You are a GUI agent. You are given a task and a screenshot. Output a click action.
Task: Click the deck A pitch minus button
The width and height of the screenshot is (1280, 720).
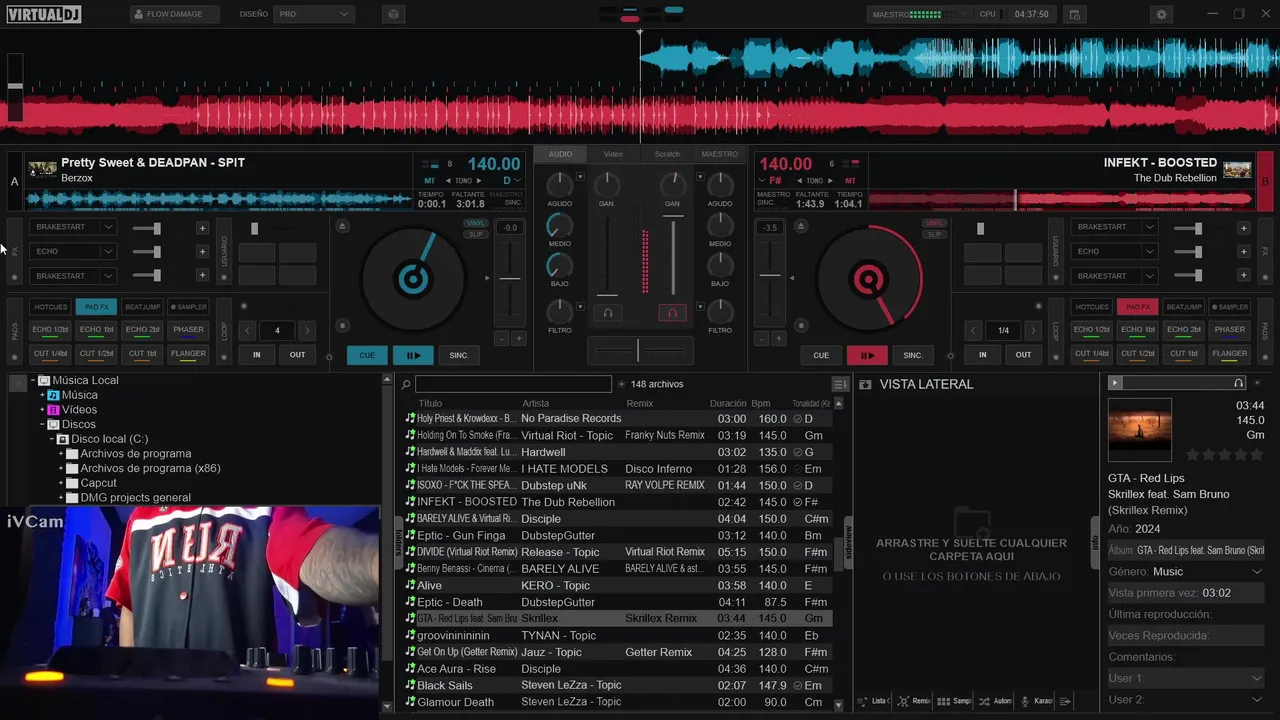502,338
